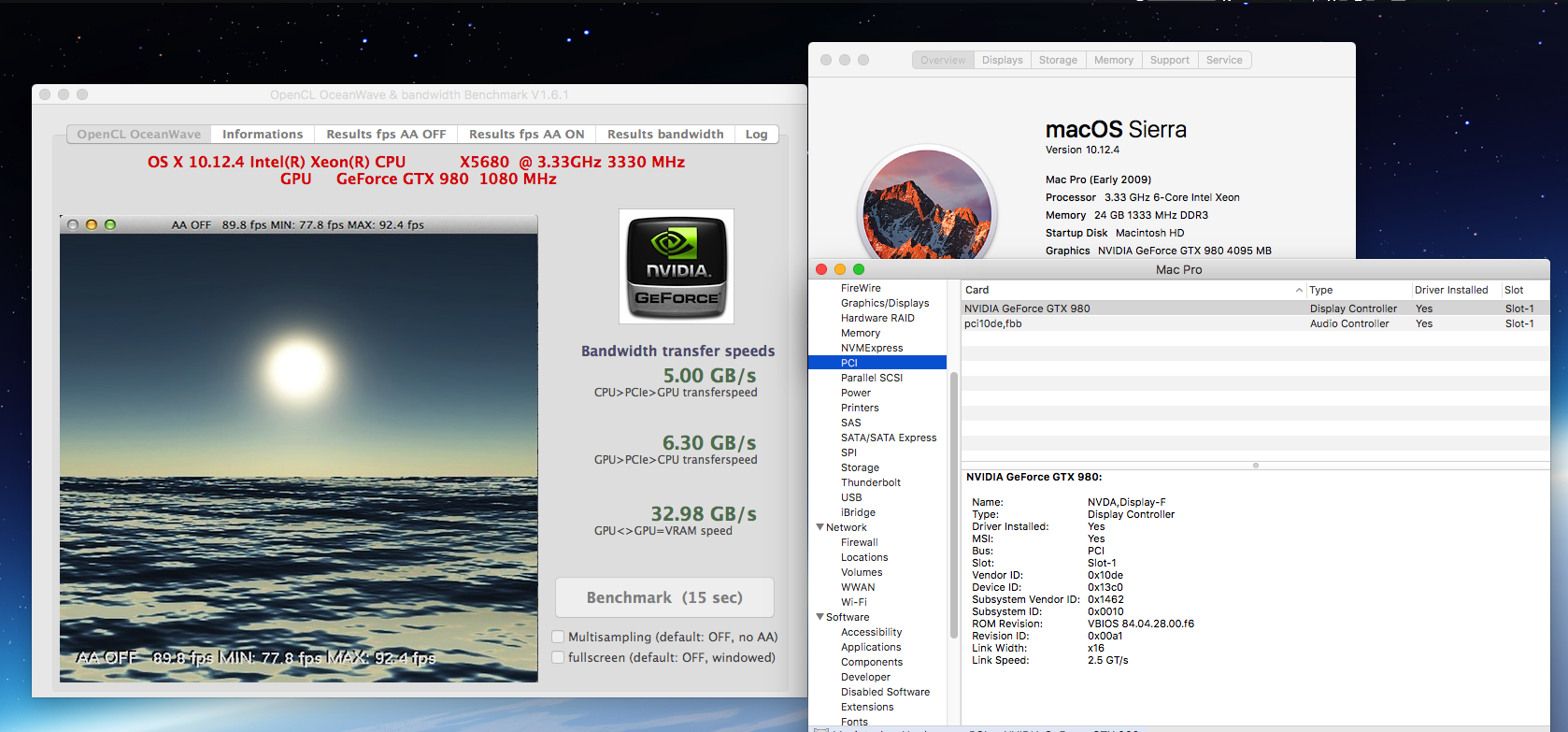This screenshot has width=1568, height=732.
Task: Select SATA/SATA Express in the sidebar
Action: click(889, 438)
